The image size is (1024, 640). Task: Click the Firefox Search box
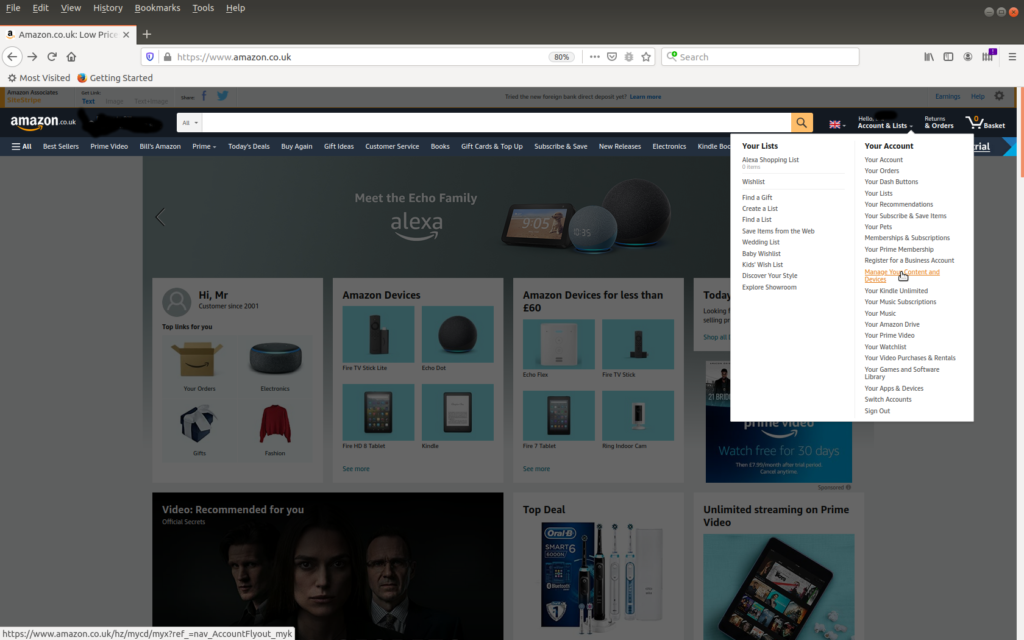tap(760, 57)
